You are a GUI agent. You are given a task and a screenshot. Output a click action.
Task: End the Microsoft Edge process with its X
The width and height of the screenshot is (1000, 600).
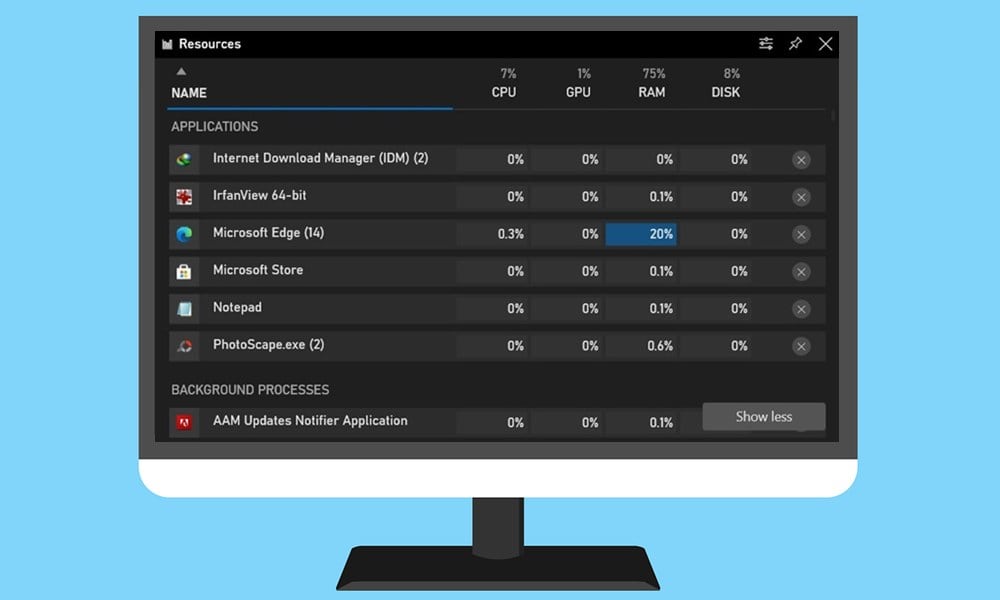(x=801, y=234)
